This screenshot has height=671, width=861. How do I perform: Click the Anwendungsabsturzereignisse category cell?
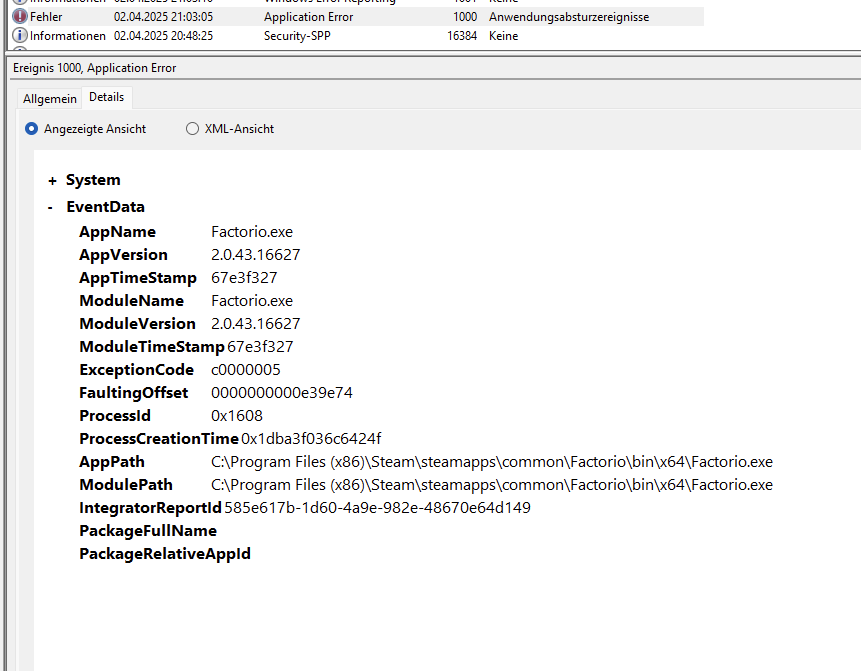(x=569, y=17)
